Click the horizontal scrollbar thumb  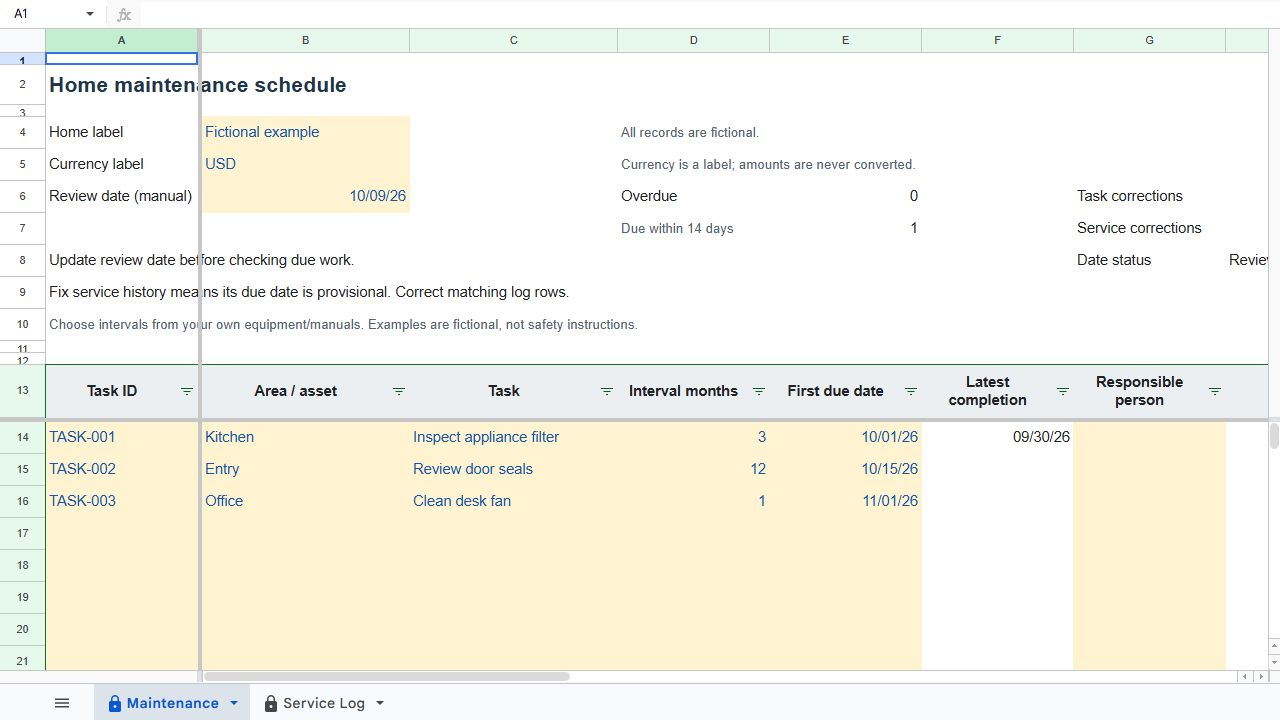point(386,677)
